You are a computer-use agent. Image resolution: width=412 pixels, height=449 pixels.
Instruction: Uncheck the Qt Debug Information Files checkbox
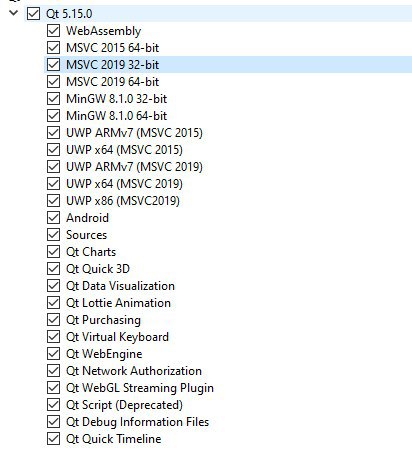[53, 422]
